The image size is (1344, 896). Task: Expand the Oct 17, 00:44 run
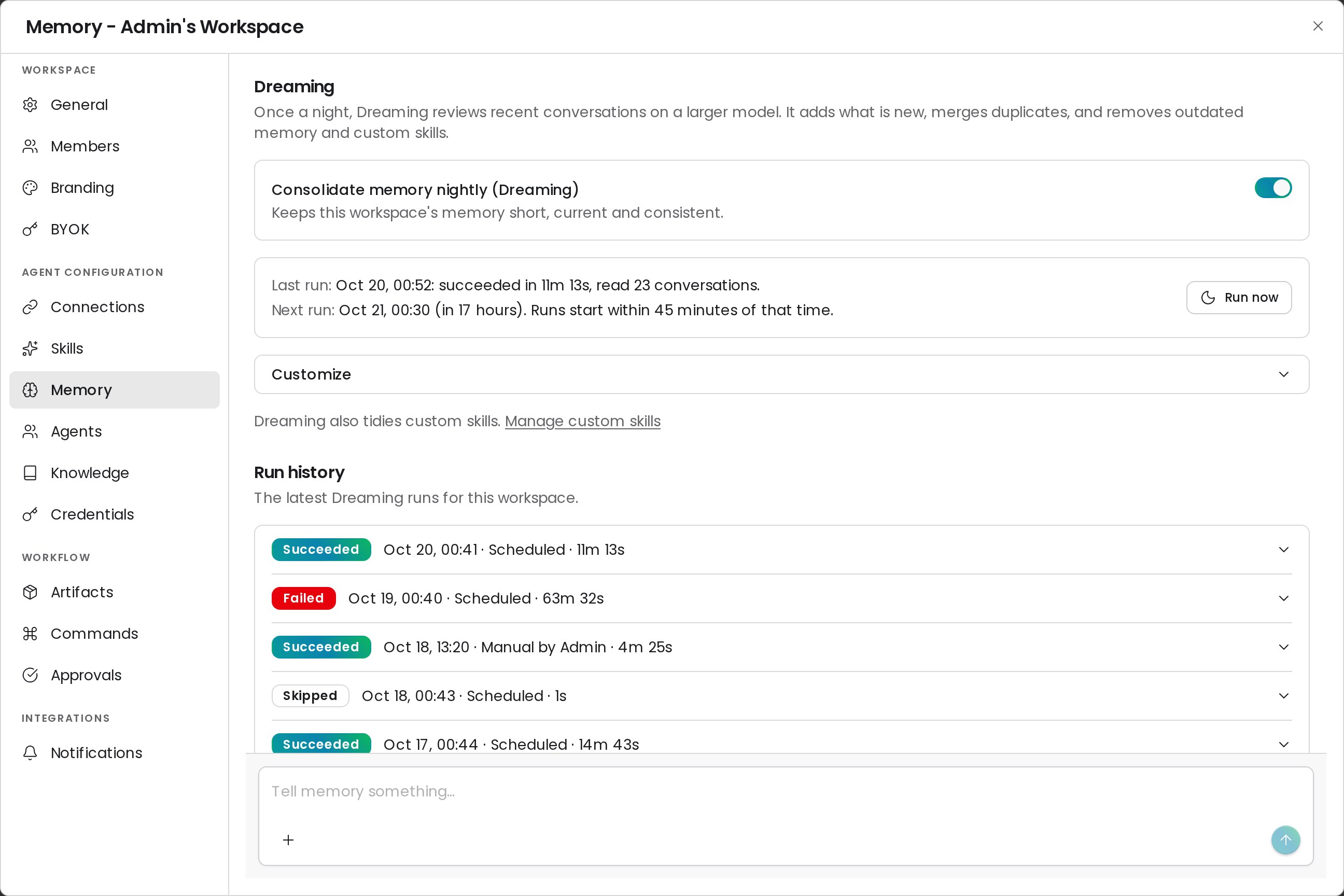click(781, 744)
